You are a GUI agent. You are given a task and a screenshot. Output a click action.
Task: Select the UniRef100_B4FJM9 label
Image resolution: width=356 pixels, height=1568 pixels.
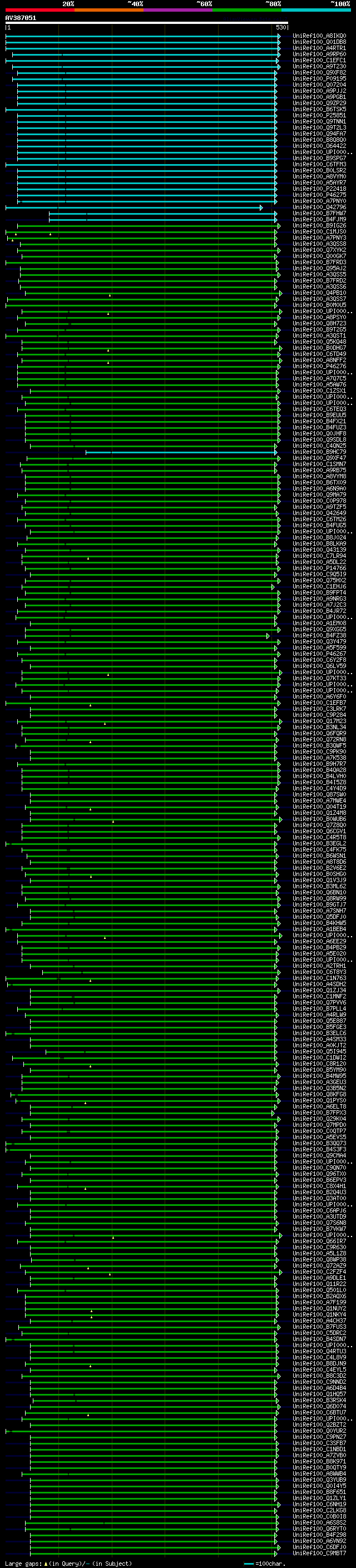point(319,220)
